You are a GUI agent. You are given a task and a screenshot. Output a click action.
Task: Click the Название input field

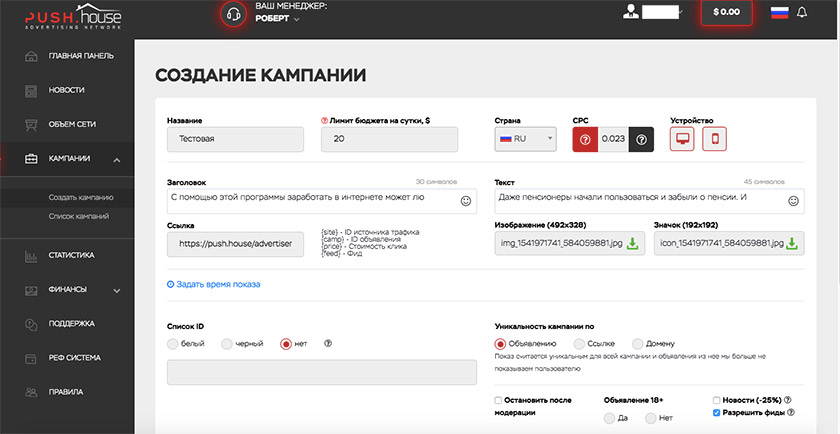tap(235, 139)
